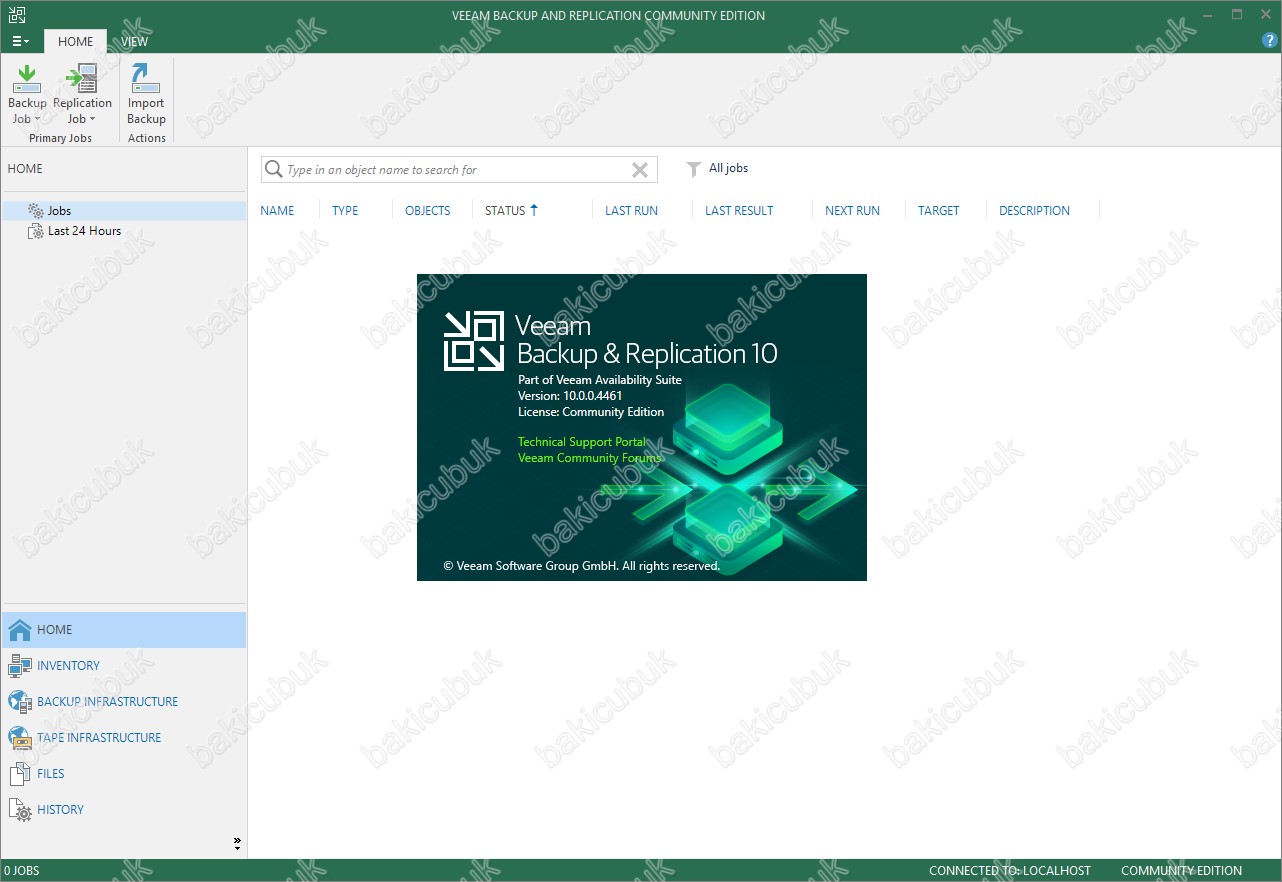The height and width of the screenshot is (882, 1282).
Task: Click the Inventory computers icon
Action: [x=20, y=666]
